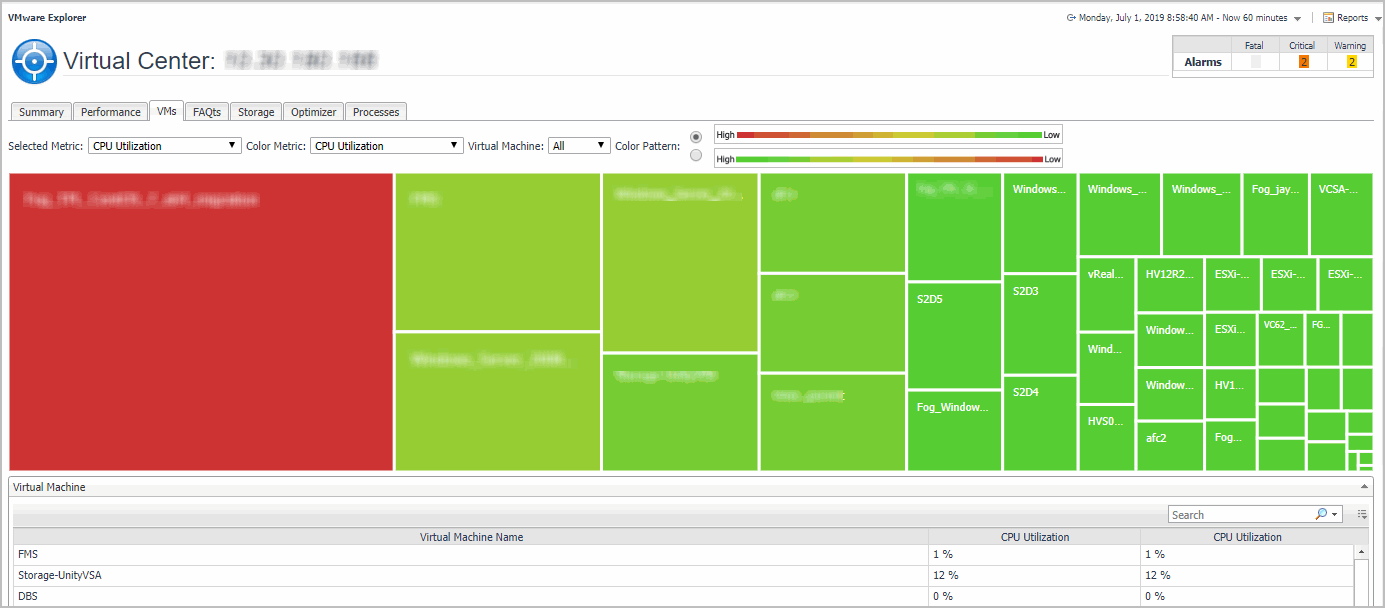
Task: Select the red-to-green color pattern radio button
Action: 696,136
